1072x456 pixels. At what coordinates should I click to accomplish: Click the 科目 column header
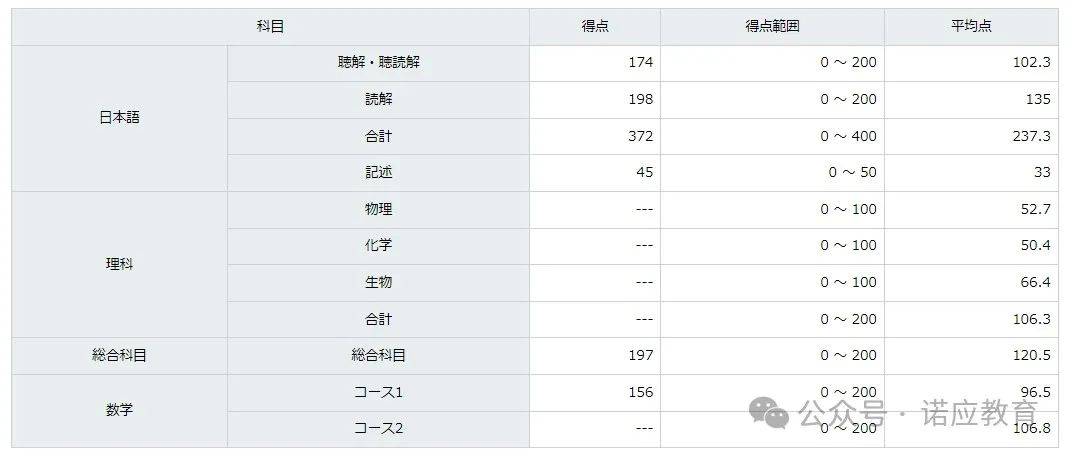[271, 27]
